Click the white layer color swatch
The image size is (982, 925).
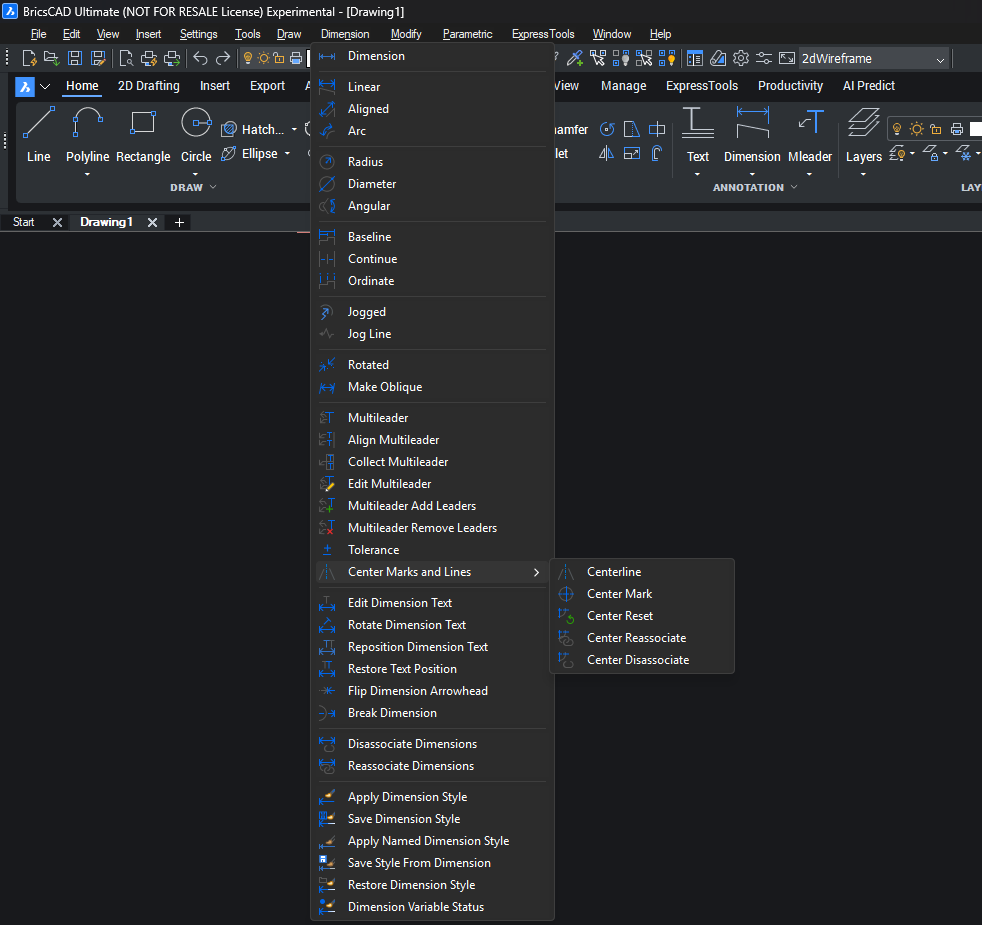tap(976, 129)
